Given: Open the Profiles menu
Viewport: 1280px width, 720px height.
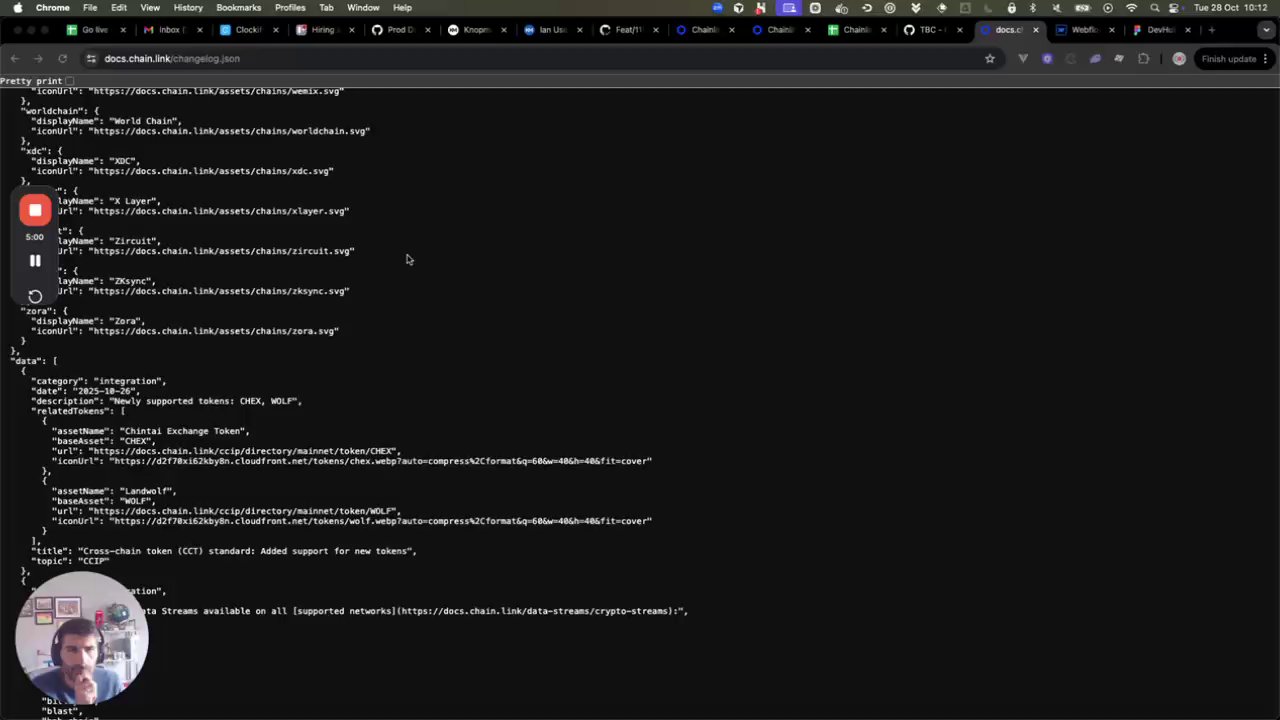Looking at the screenshot, I should click(x=290, y=7).
